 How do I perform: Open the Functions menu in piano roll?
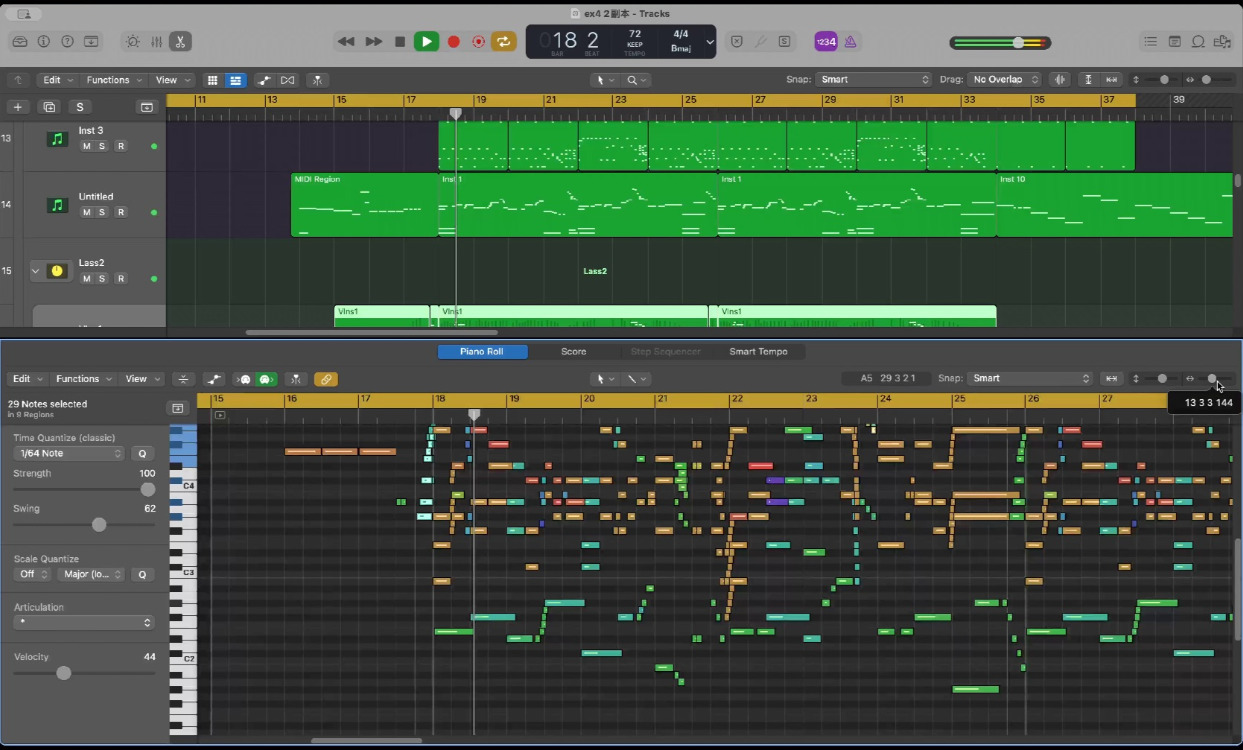[x=83, y=379]
